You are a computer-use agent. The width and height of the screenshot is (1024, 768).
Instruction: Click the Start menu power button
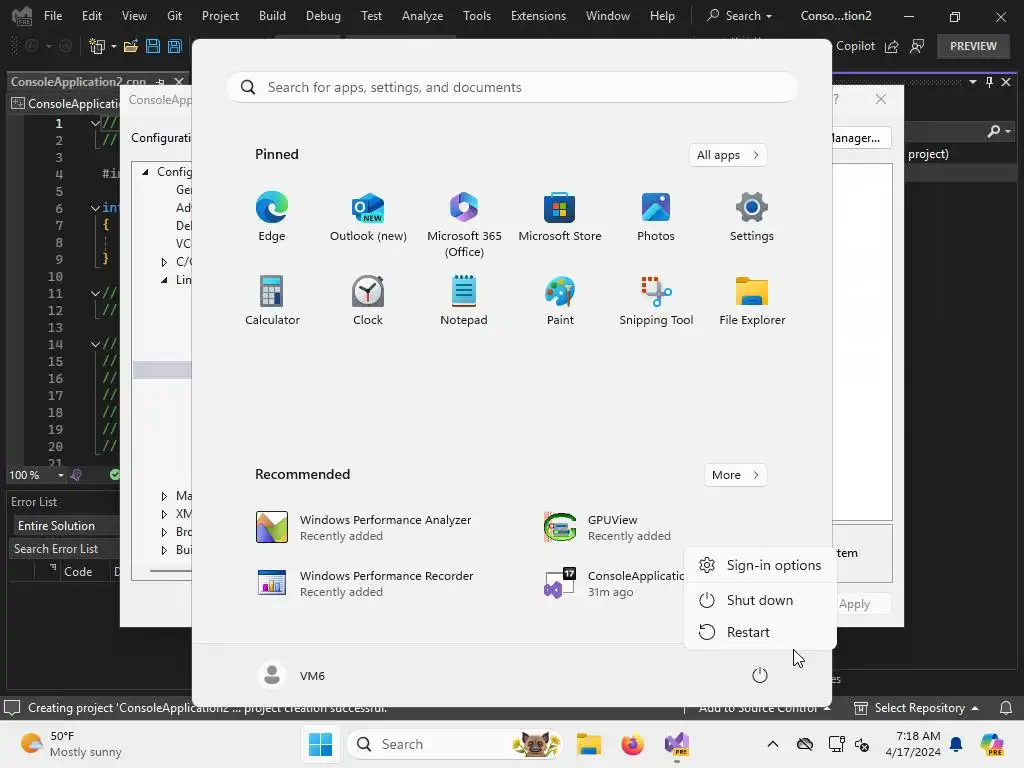click(760, 675)
